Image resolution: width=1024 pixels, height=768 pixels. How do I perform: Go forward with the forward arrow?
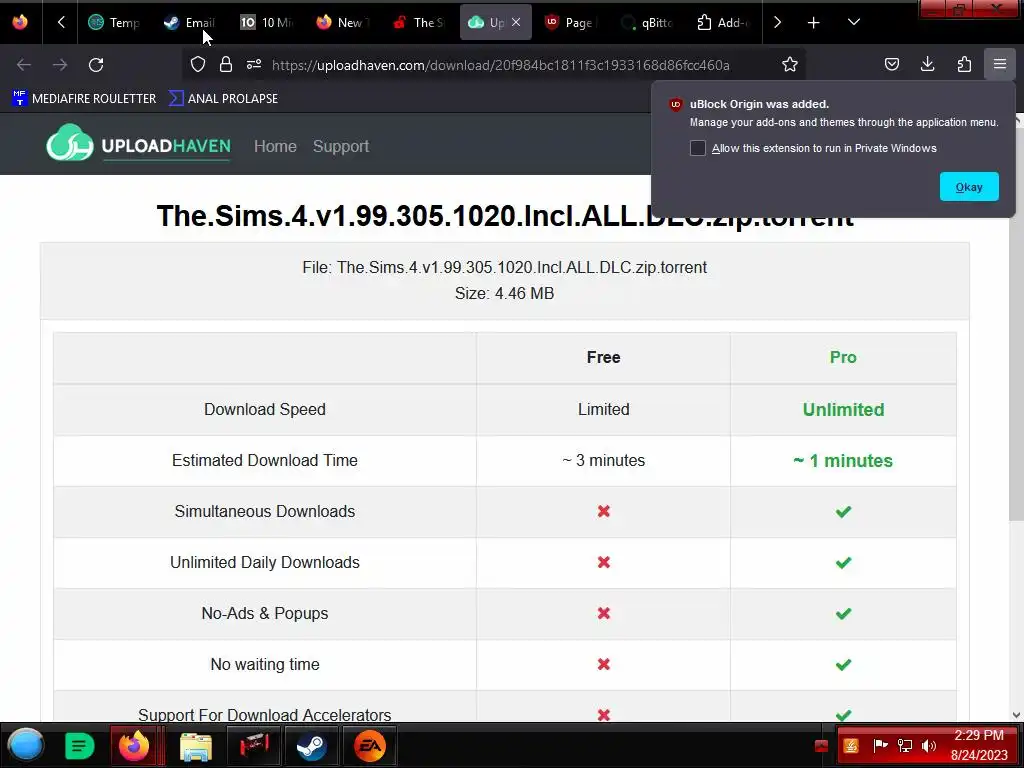point(59,65)
